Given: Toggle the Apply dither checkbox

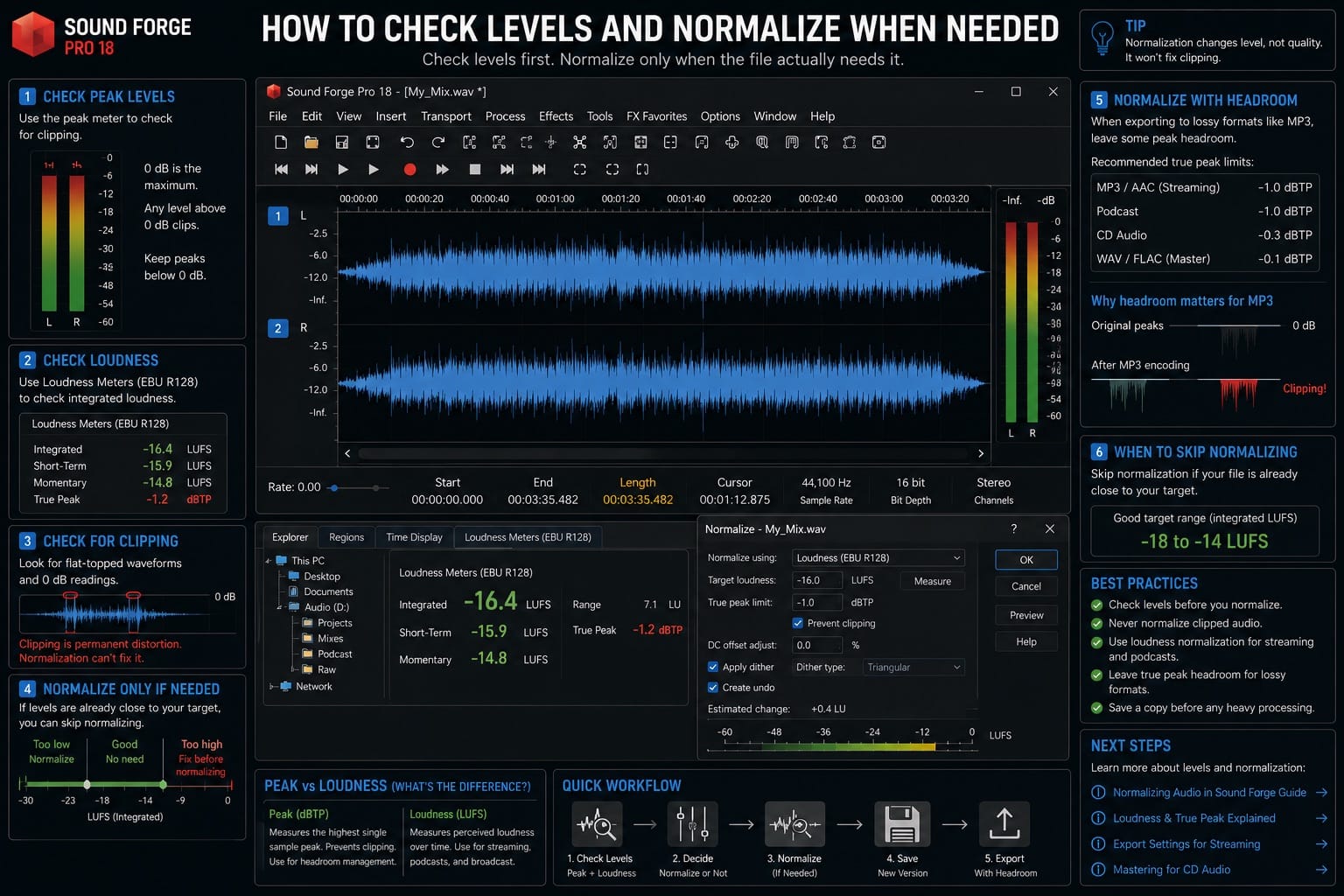Looking at the screenshot, I should pyautogui.click(x=713, y=667).
